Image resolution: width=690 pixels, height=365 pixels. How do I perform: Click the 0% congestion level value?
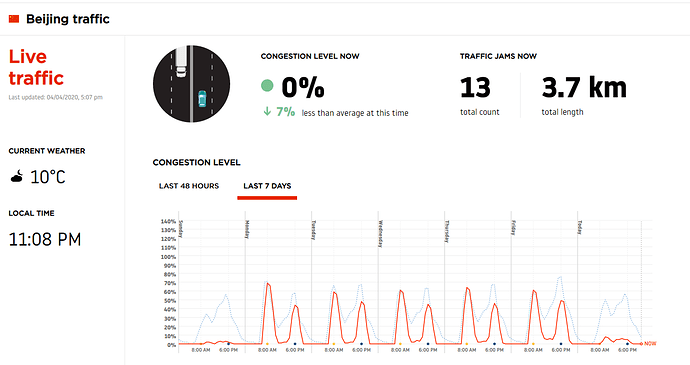(x=303, y=87)
